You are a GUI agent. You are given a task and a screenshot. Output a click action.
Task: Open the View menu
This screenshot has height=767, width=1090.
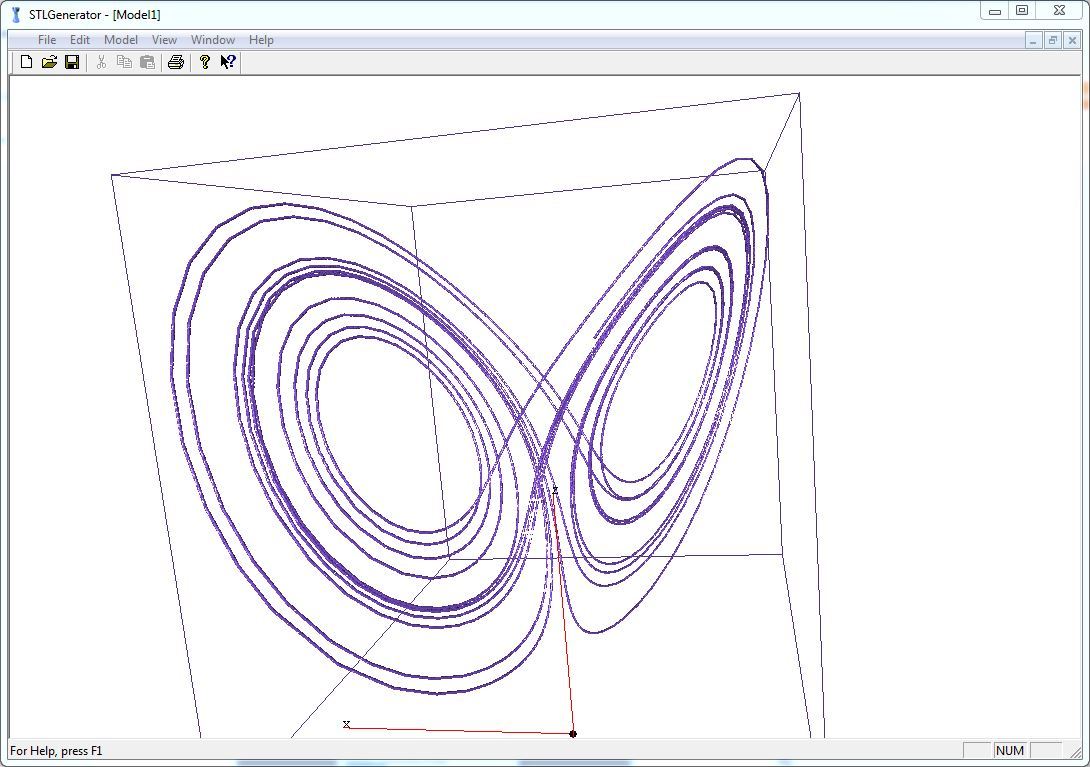coord(165,40)
